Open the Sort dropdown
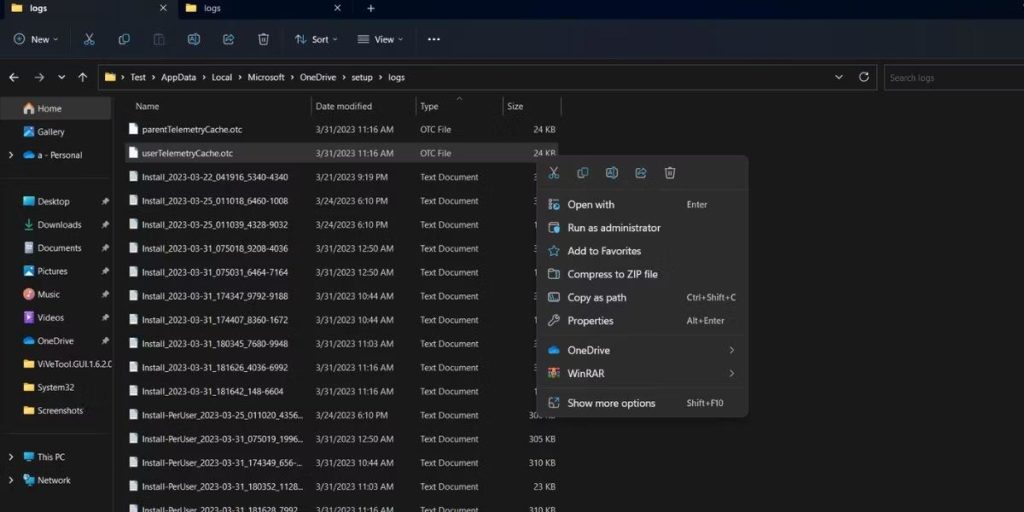 coord(315,39)
